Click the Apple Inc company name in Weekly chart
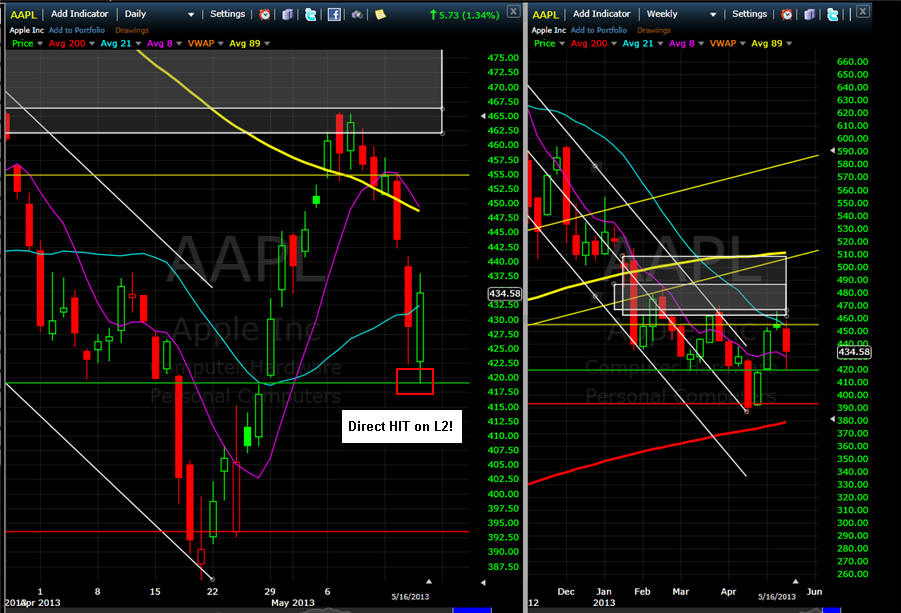 tap(548, 30)
